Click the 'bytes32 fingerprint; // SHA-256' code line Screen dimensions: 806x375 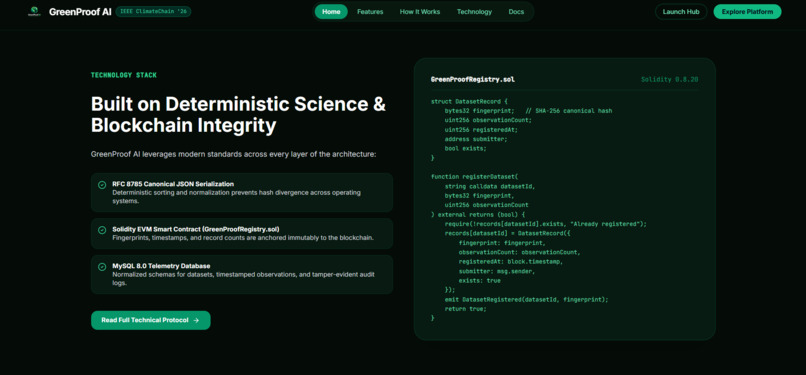(x=528, y=111)
